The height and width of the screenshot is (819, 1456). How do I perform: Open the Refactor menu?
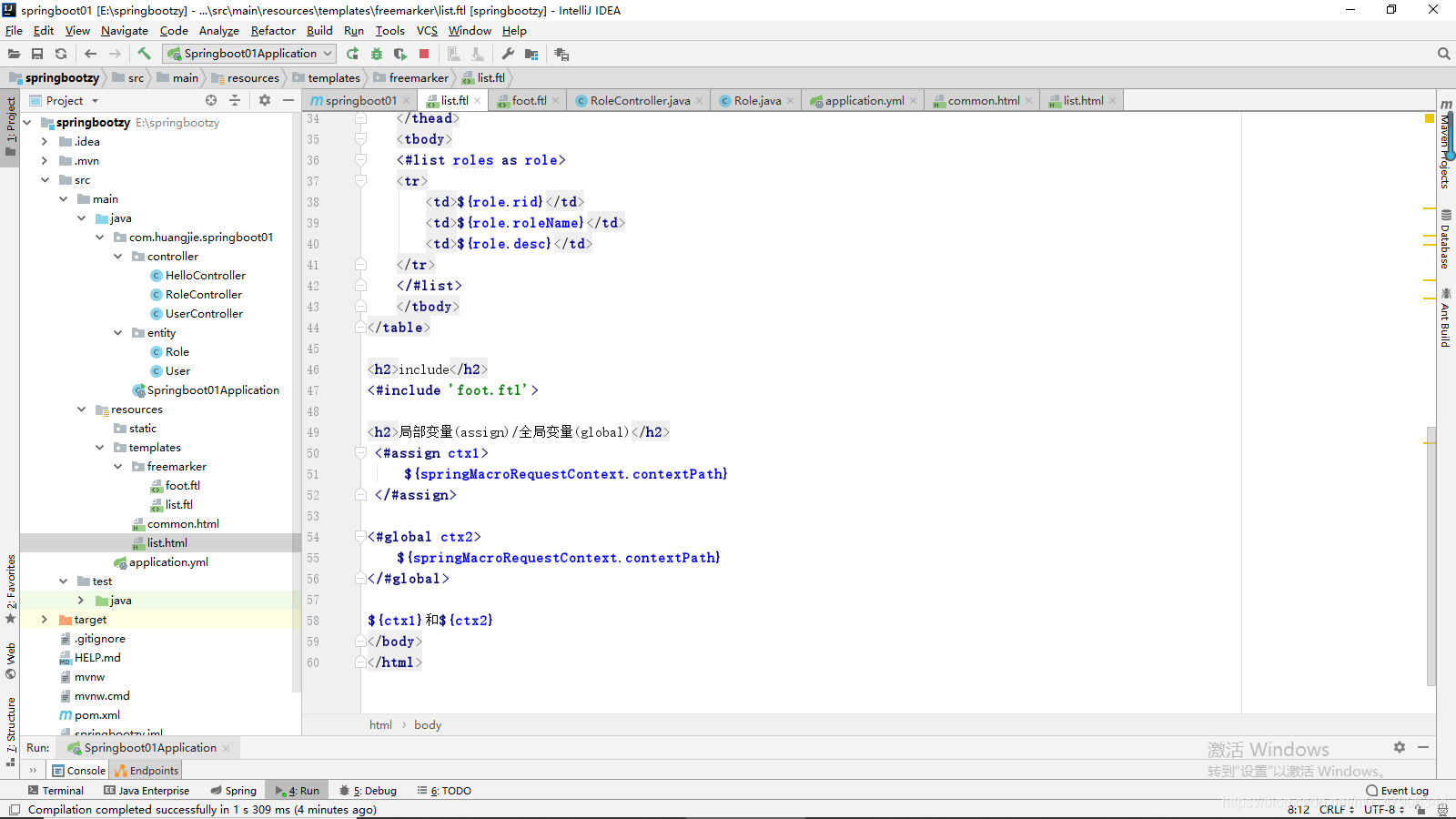[x=273, y=30]
